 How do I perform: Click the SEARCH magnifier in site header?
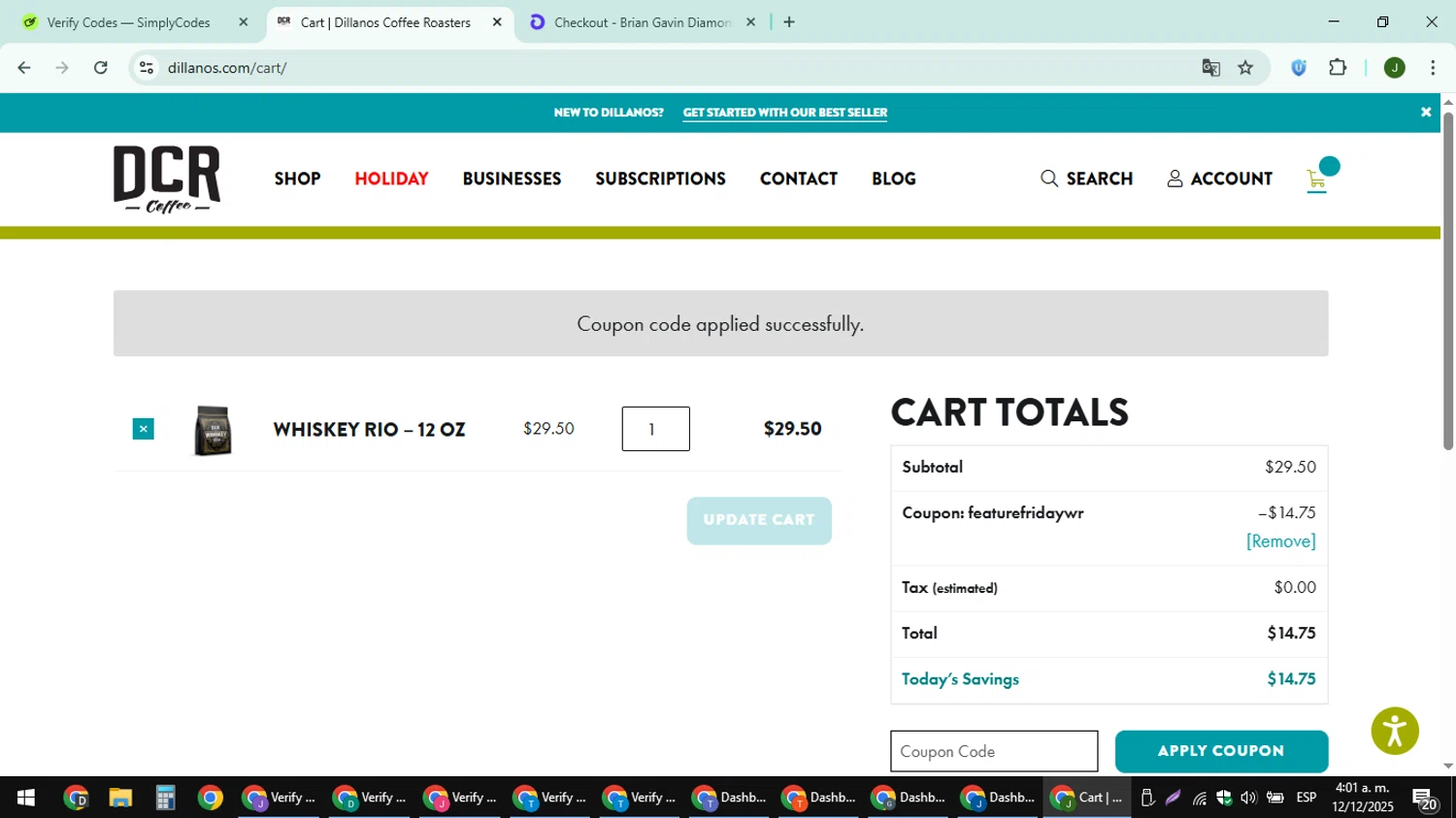[x=1086, y=179]
